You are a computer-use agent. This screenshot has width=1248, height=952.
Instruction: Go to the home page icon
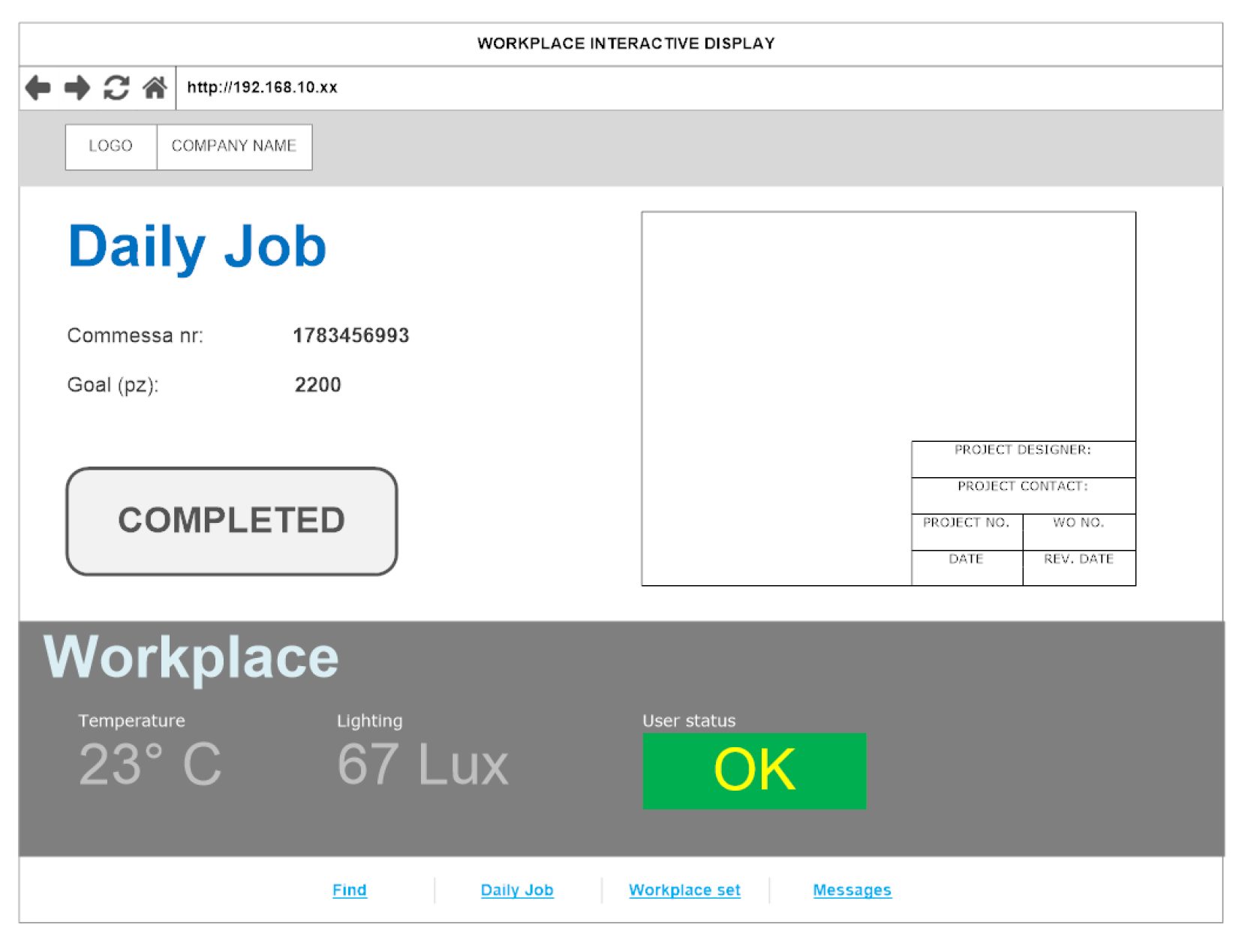[x=155, y=88]
